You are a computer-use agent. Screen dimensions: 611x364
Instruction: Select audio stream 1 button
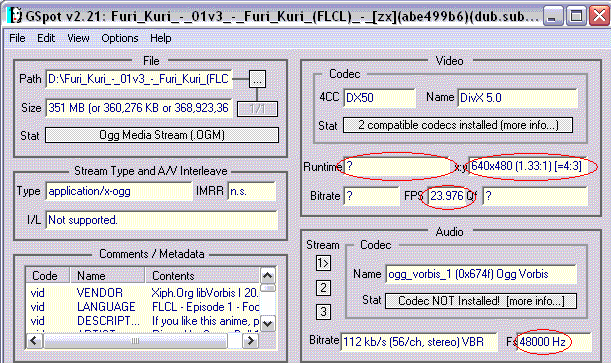coord(323,263)
